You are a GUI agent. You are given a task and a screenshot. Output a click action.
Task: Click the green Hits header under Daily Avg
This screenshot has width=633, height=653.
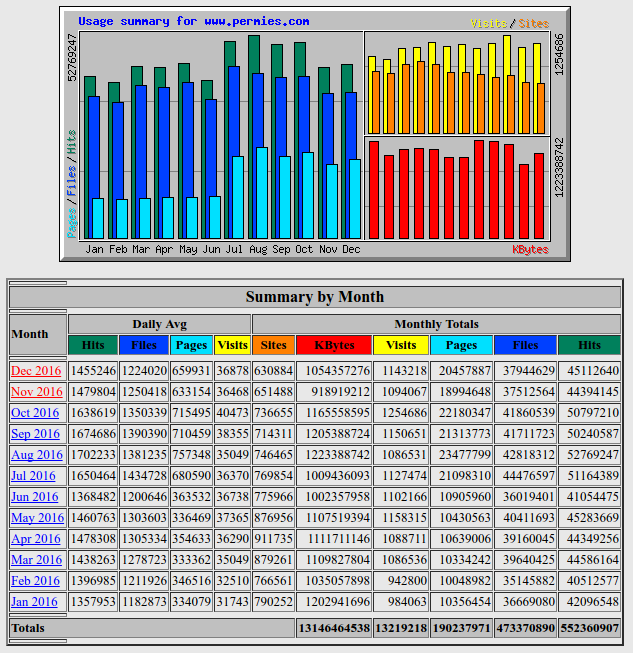pos(93,345)
